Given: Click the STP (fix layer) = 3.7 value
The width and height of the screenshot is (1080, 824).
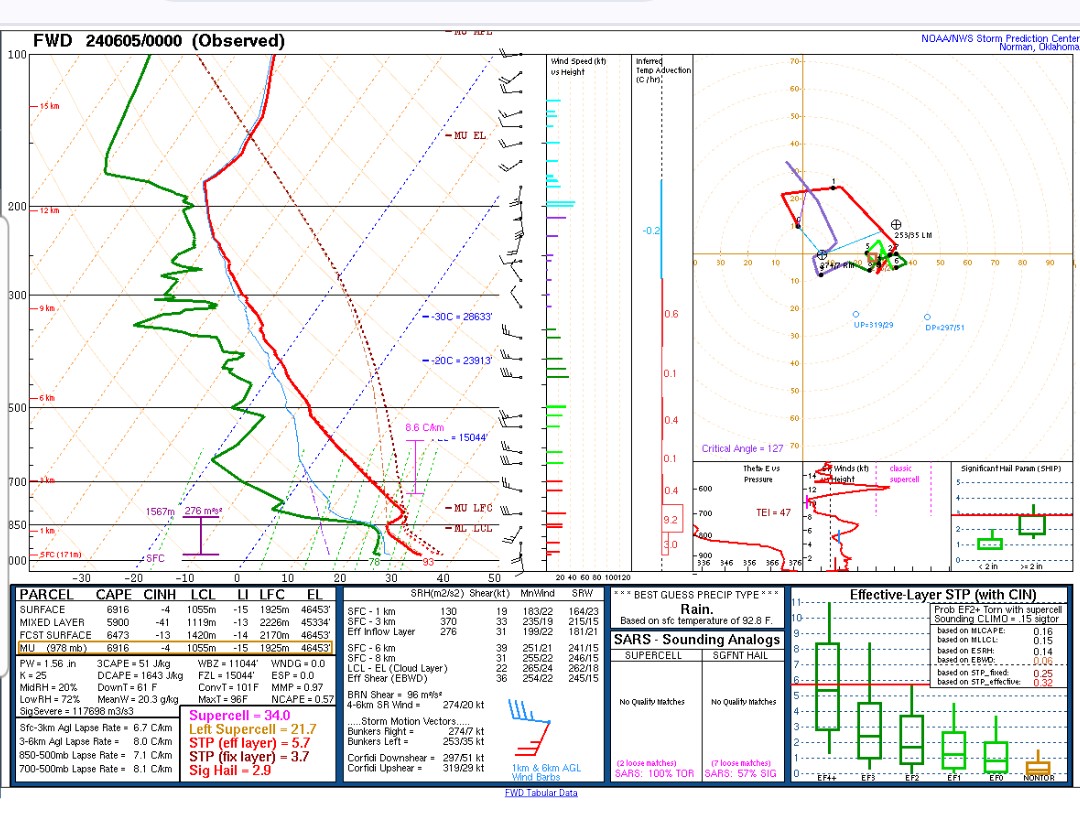Looking at the screenshot, I should pos(249,757).
